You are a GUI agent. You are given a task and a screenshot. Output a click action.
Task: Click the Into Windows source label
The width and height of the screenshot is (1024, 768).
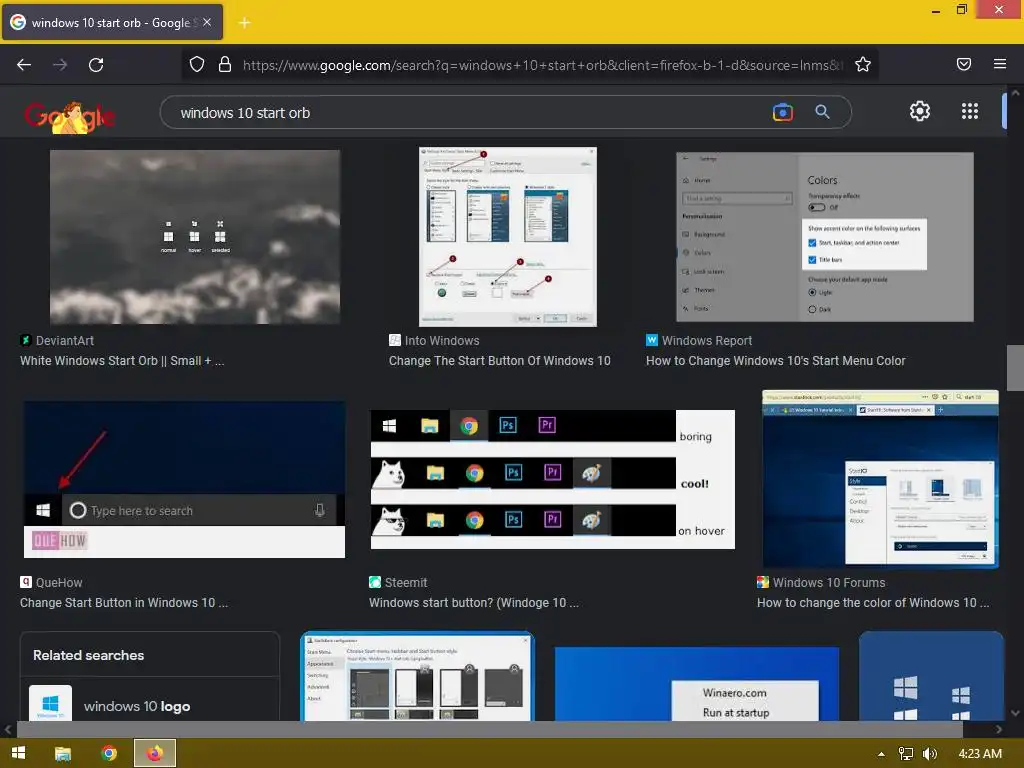click(x=434, y=341)
